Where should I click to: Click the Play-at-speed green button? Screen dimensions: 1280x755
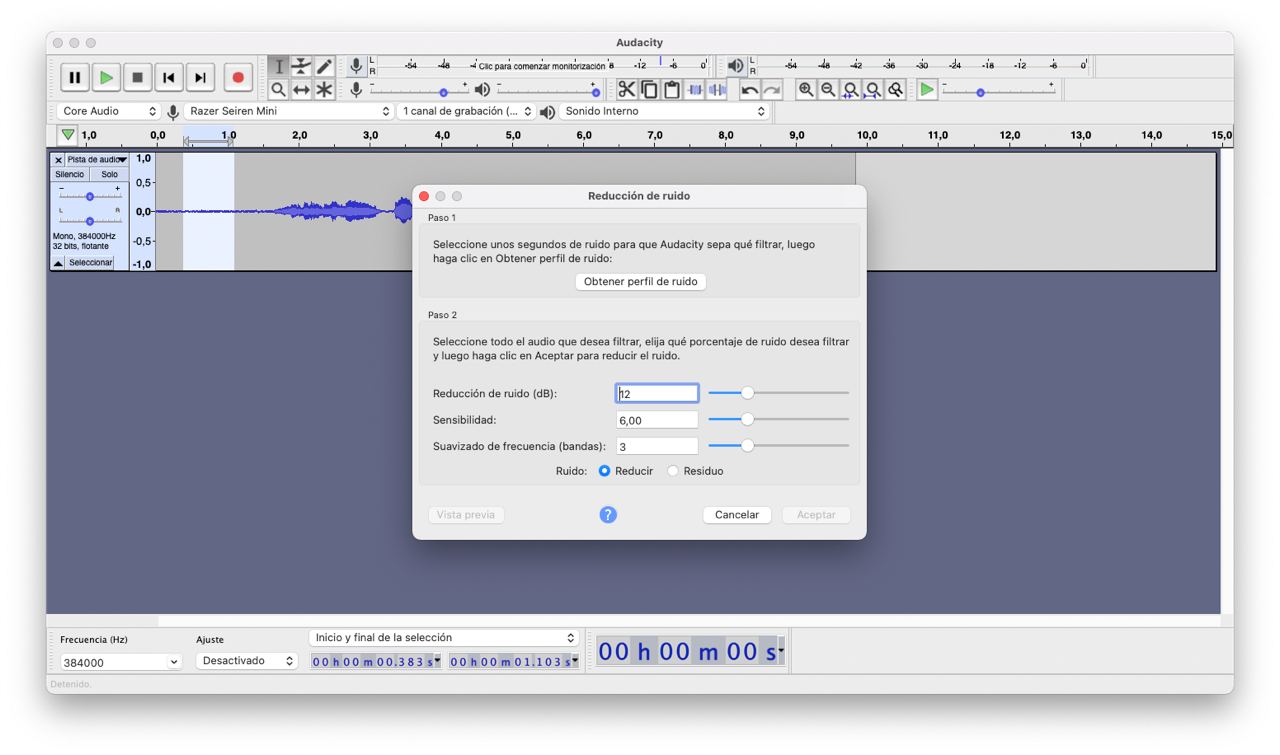tap(927, 89)
